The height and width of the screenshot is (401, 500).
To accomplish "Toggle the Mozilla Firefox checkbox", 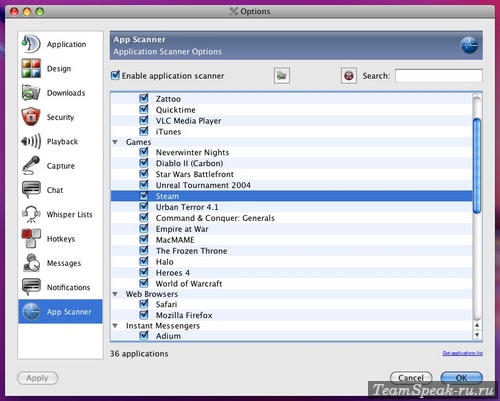I will (x=144, y=314).
